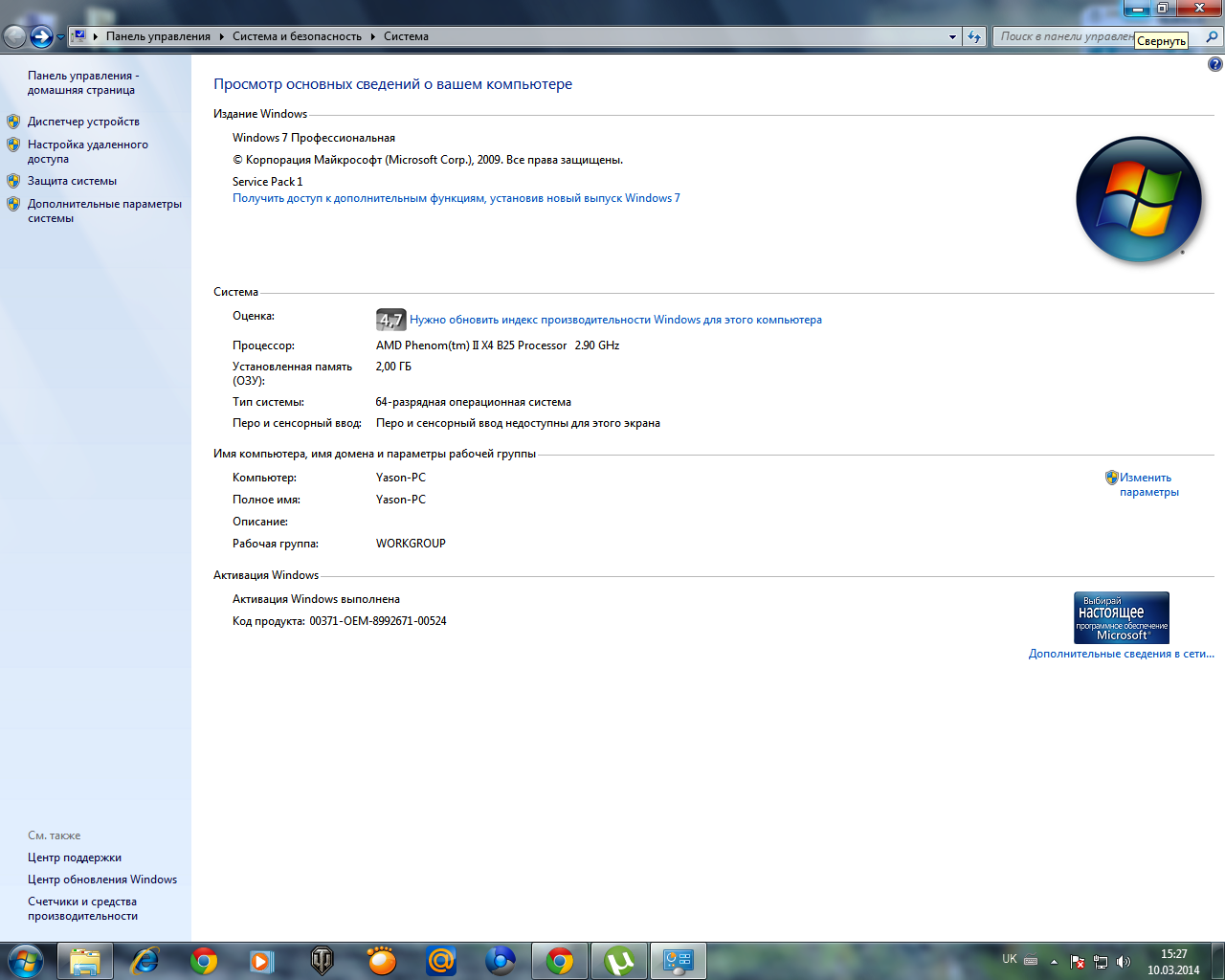Click the 'AMD Phenom(tm) II X4 B25 Processor' text
This screenshot has height=980, width=1225.
click(x=472, y=345)
